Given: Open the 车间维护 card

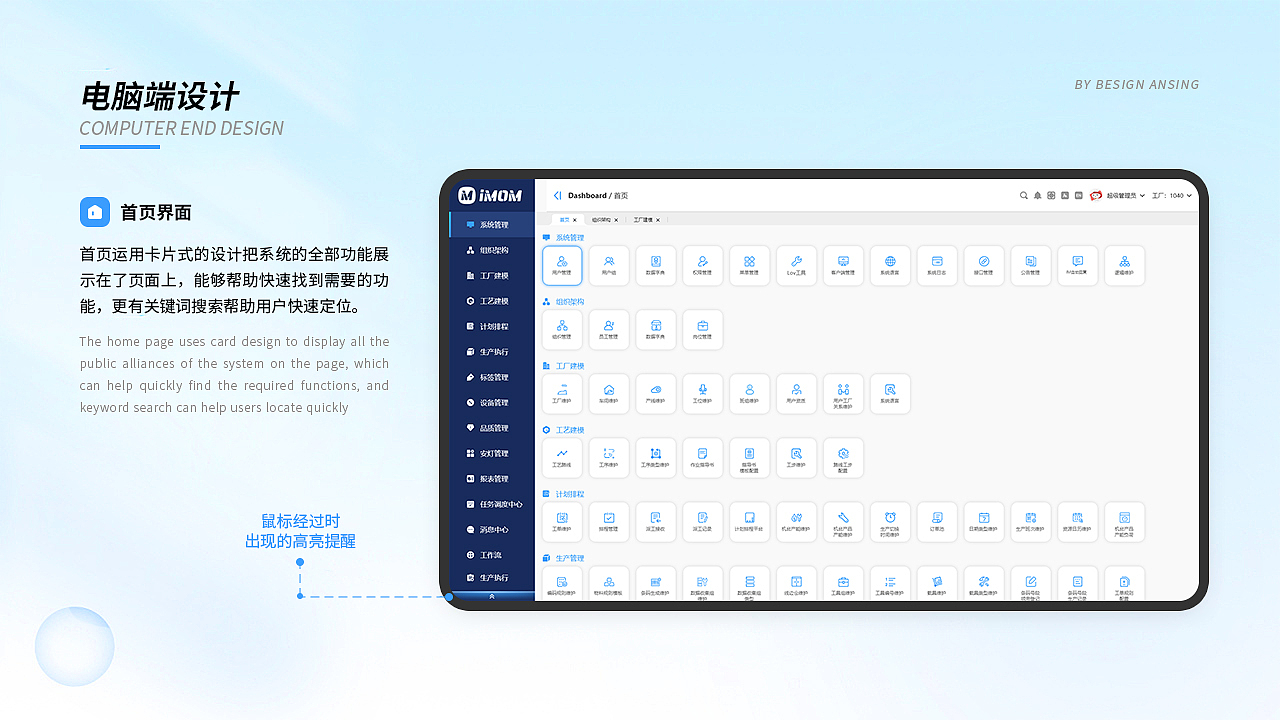Looking at the screenshot, I should [609, 394].
